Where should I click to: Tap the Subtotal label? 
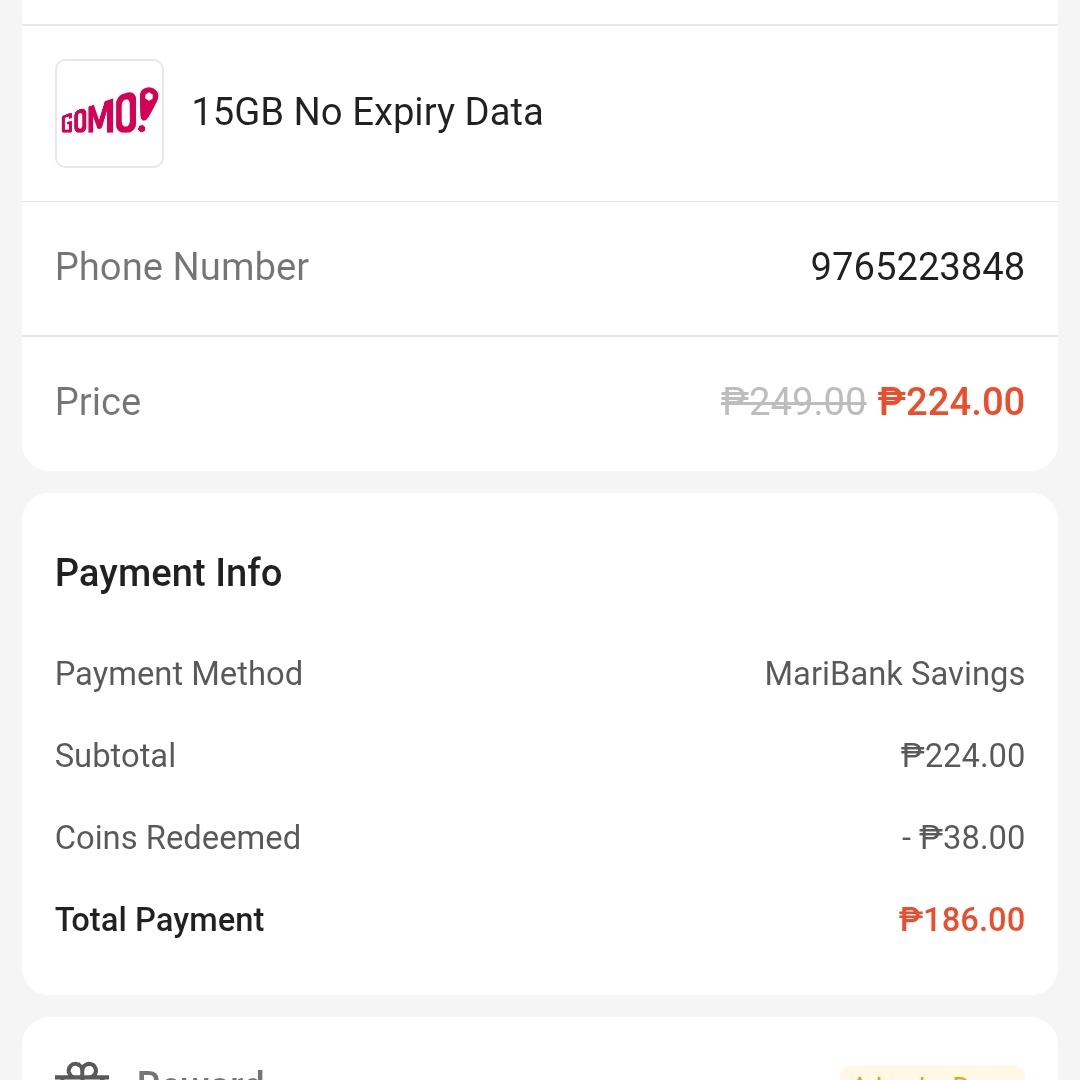(x=116, y=756)
